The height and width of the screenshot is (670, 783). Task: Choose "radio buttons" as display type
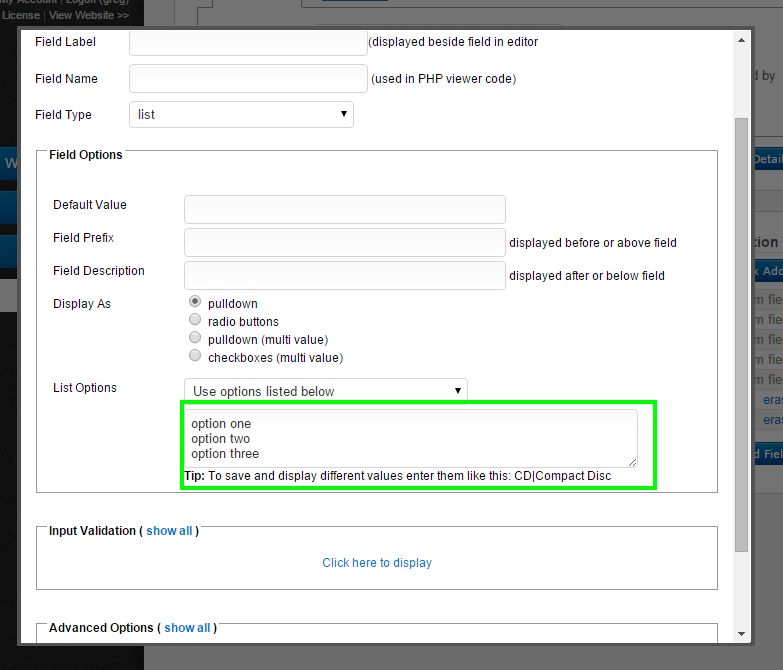coord(195,321)
